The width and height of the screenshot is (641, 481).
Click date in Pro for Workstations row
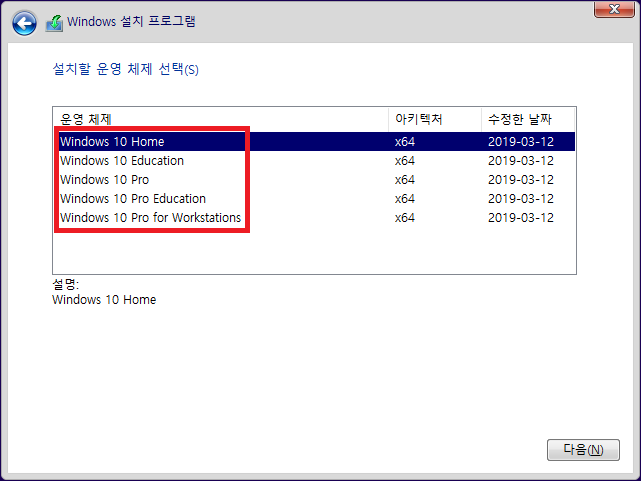[x=521, y=217]
